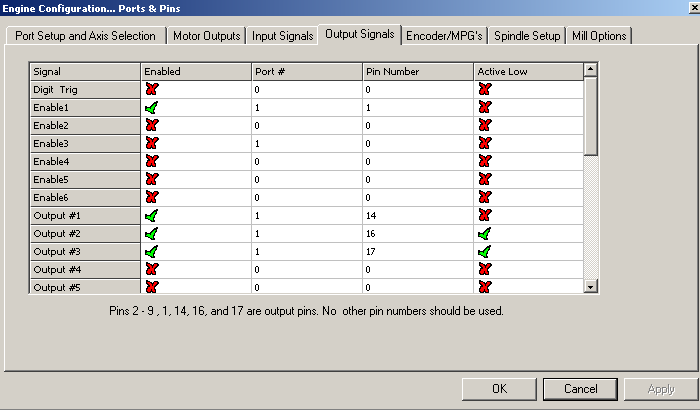700x410 pixels.
Task: Click the Enabled green check for Output #1
Action: pyautogui.click(x=152, y=215)
